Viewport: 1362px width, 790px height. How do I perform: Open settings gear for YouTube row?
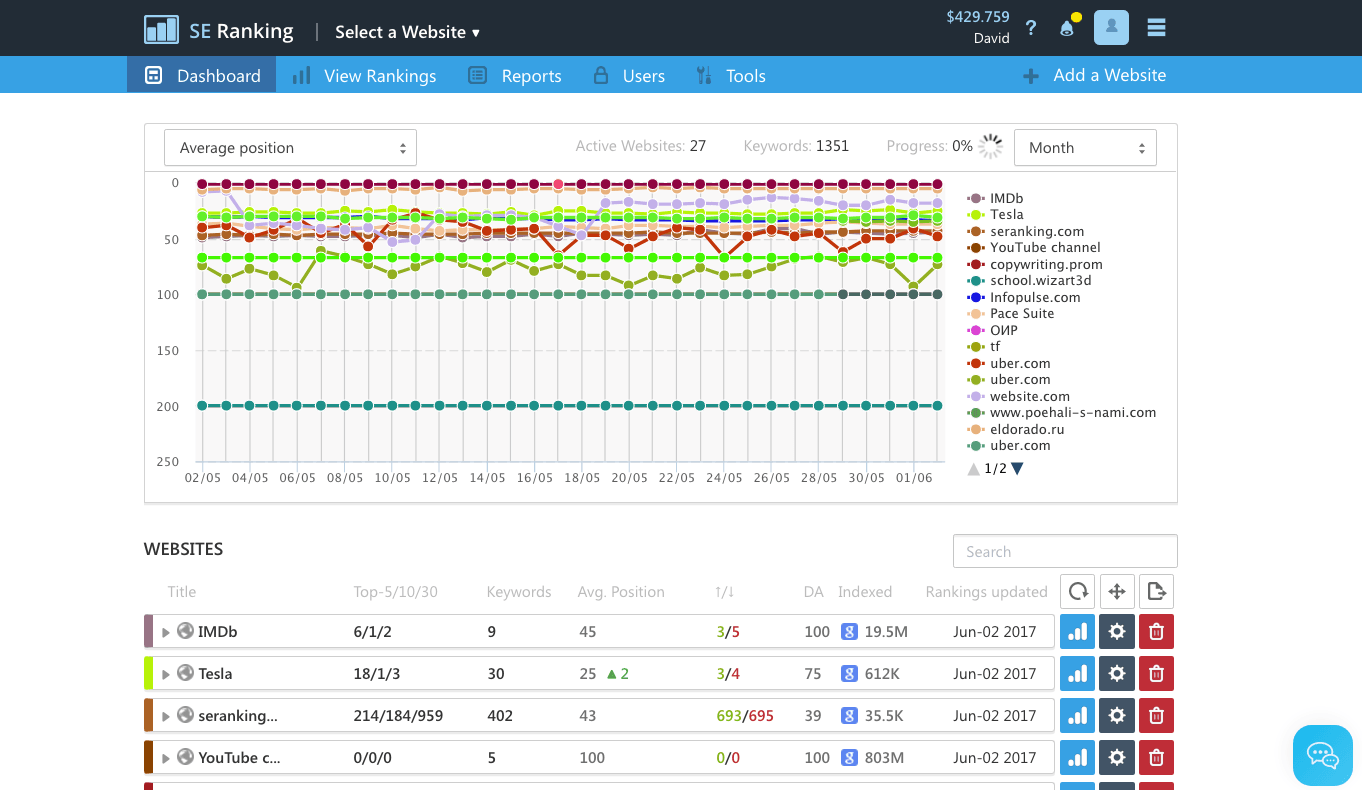(x=1117, y=758)
